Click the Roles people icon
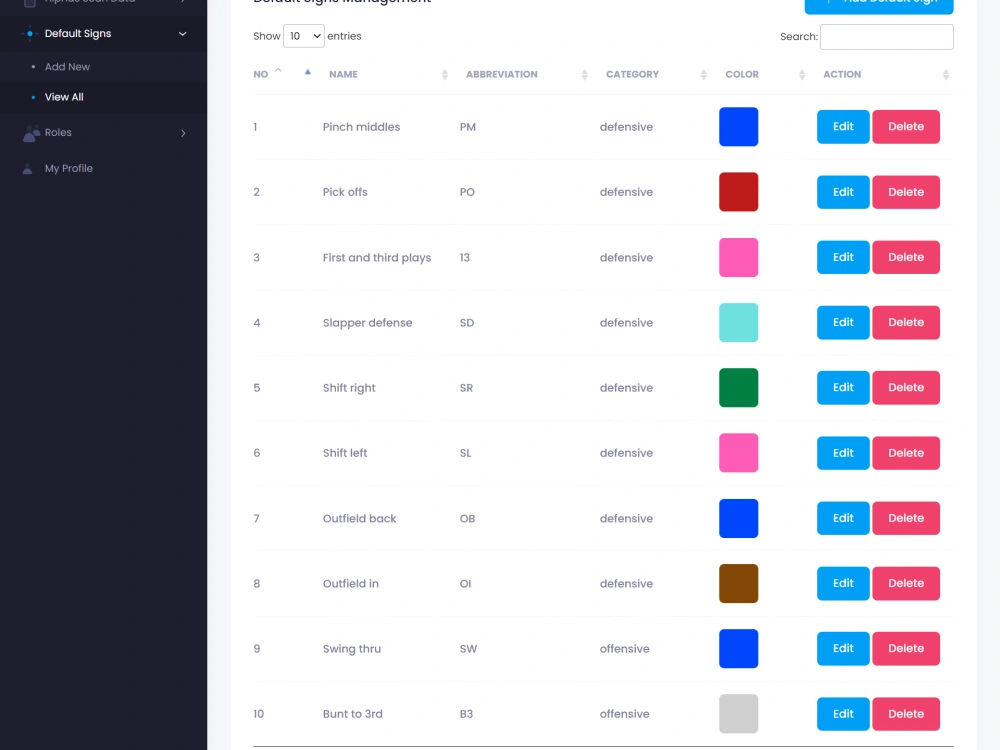 pos(31,133)
